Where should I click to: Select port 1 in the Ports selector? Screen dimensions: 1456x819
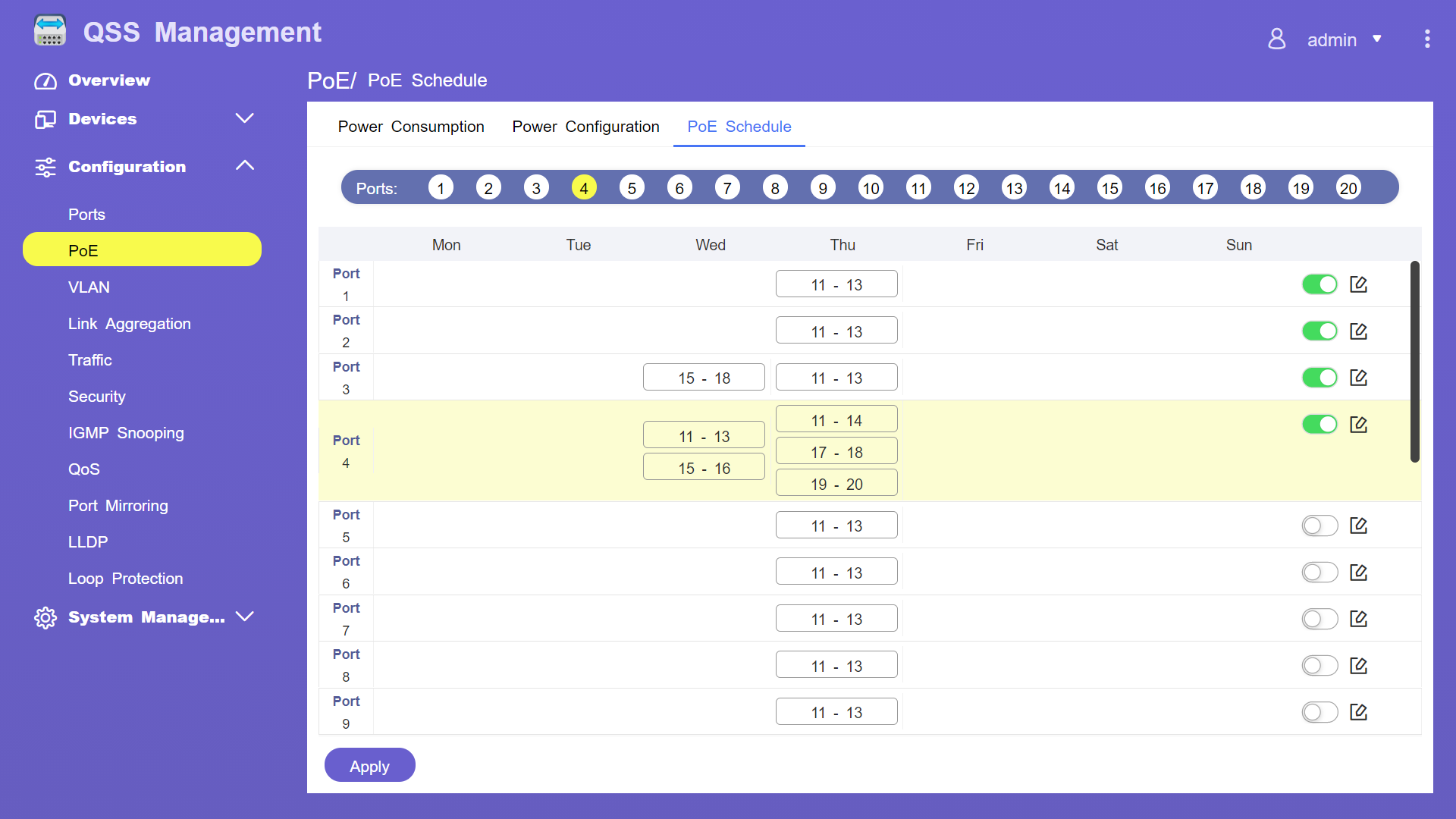click(441, 187)
